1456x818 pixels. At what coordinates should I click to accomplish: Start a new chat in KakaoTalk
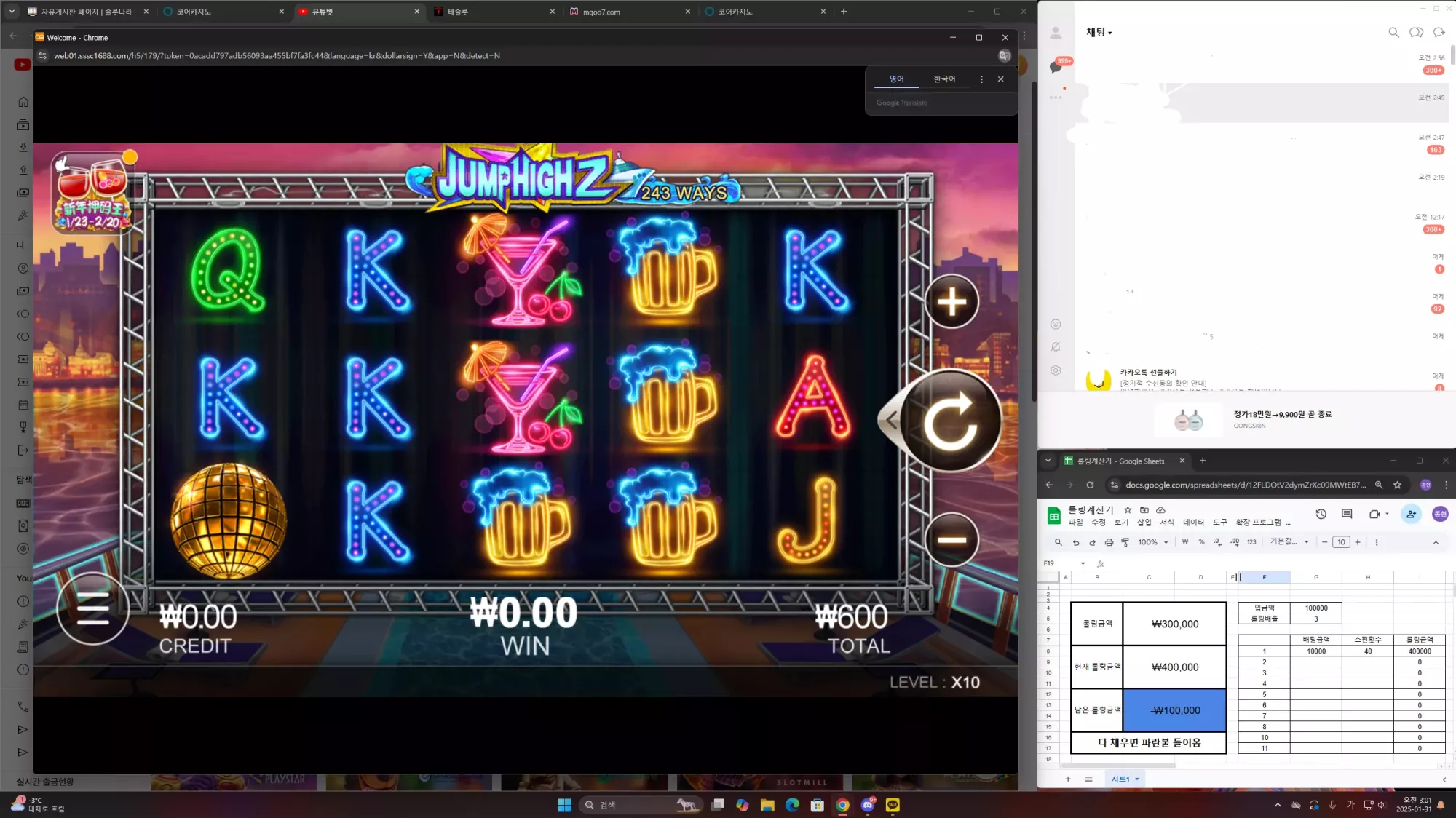1439,33
